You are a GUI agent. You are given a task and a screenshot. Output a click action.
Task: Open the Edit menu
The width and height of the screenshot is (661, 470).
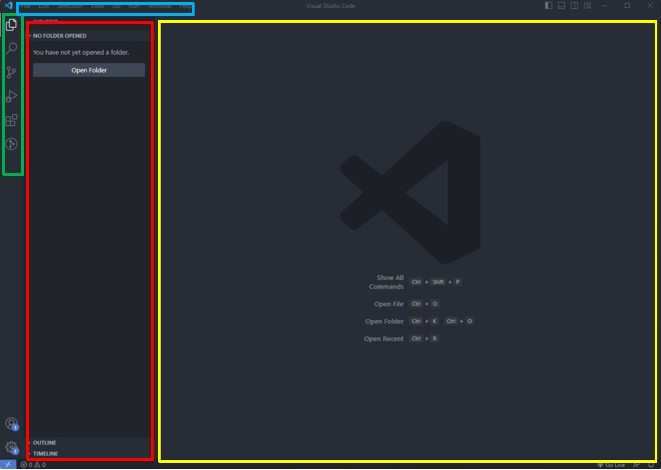tap(44, 6)
